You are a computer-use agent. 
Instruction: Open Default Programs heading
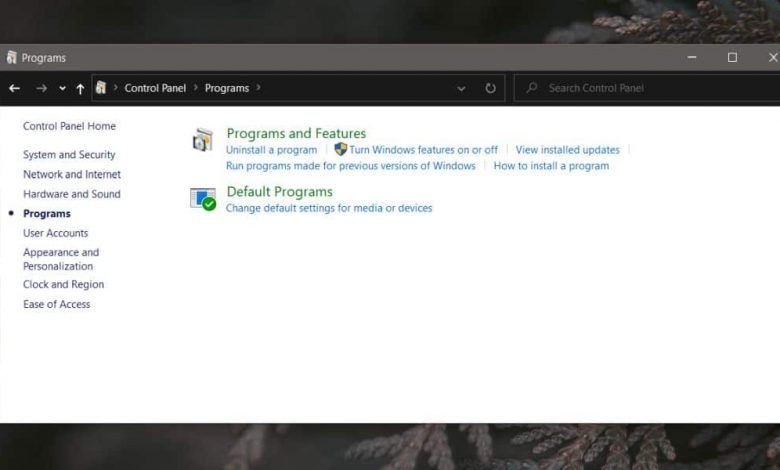(280, 191)
